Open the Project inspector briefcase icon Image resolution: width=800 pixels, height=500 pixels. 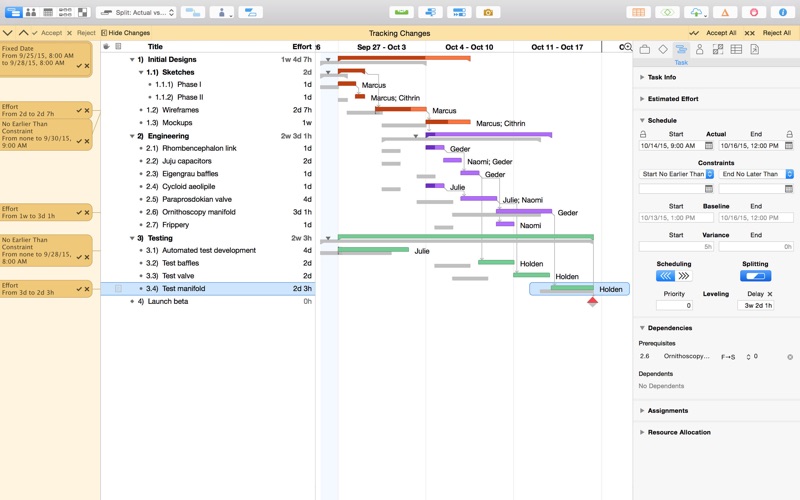click(645, 49)
